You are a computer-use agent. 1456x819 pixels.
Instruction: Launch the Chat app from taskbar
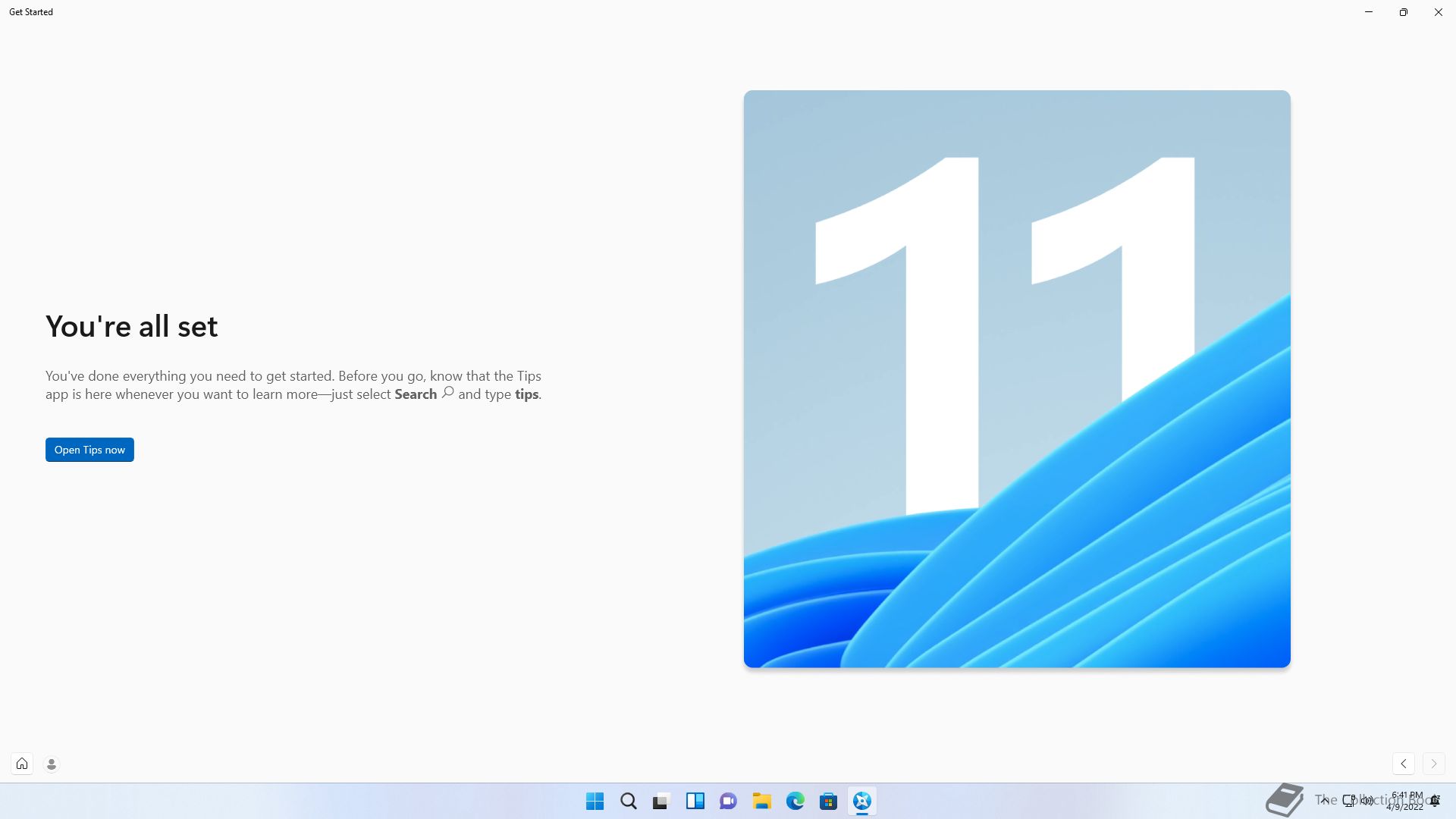pos(728,801)
